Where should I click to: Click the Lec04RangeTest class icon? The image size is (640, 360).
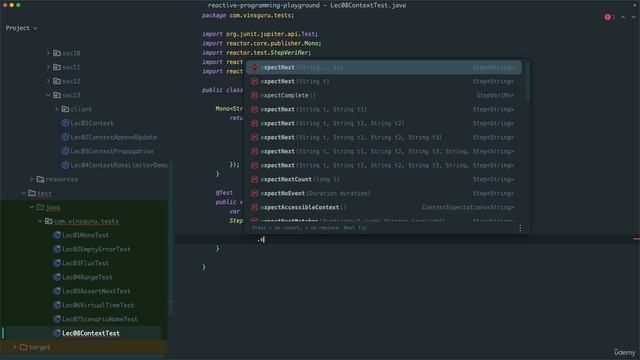[x=57, y=277]
